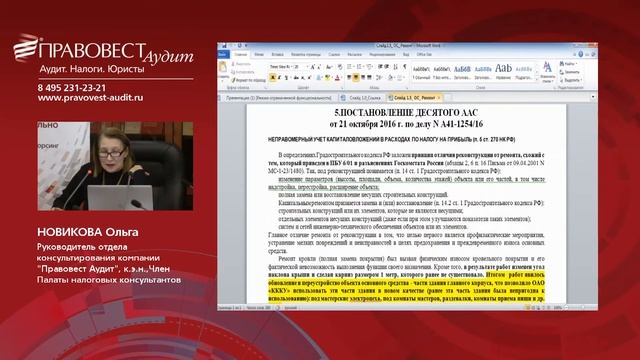The width and height of the screenshot is (640, 360).
Task: Select the Главная (Home) ribbon tab
Action: tap(240, 54)
